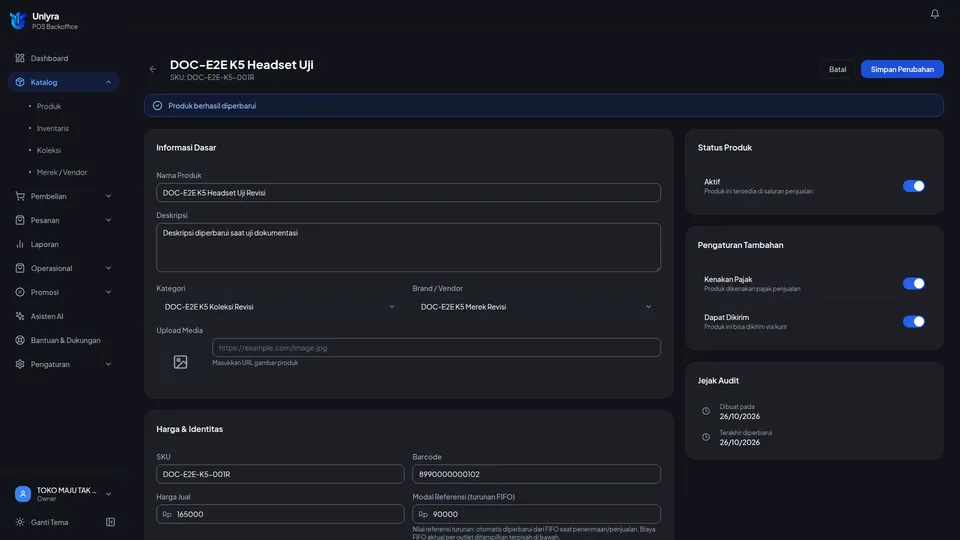This screenshot has width=960, height=540.
Task: Expand the Pengaturan menu chevron
Action: point(108,364)
